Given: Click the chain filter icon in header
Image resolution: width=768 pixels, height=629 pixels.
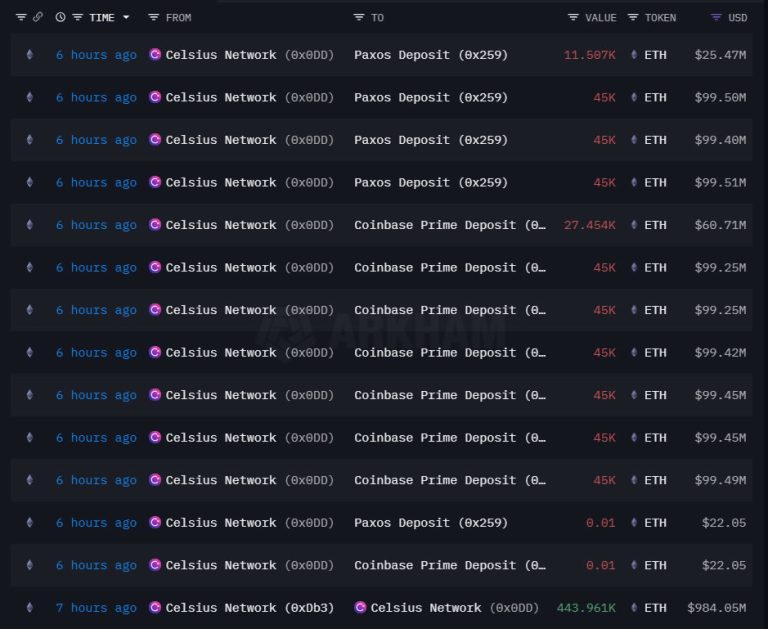Looking at the screenshot, I should tap(21, 17).
